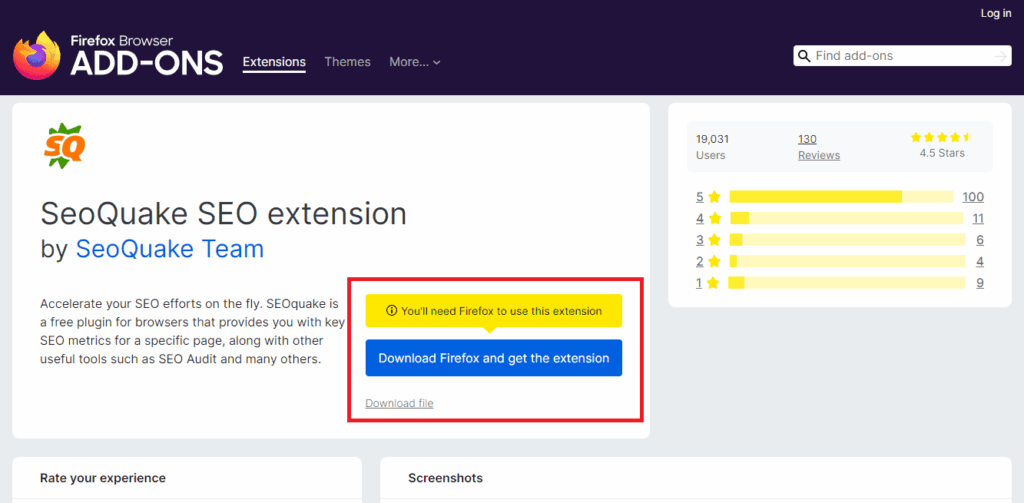
Task: Click the 4-star rating bar
Action: tap(847, 218)
